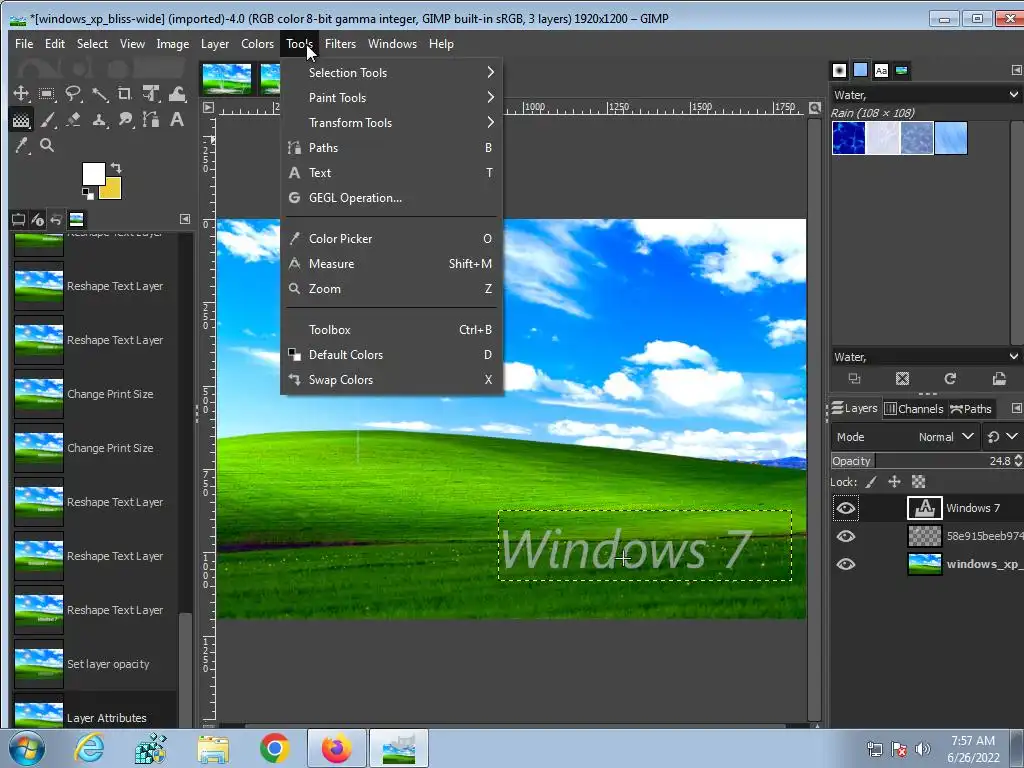Toggle lock alpha channel
This screenshot has height=768, width=1024.
pos(918,482)
